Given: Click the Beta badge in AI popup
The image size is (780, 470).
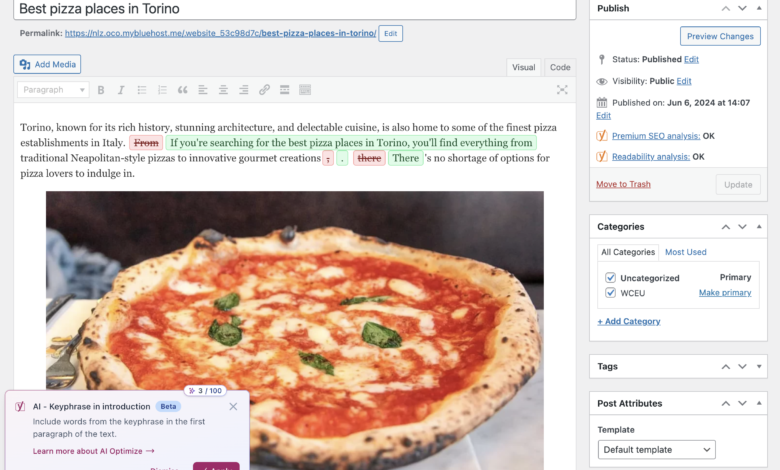Looking at the screenshot, I should coord(168,406).
